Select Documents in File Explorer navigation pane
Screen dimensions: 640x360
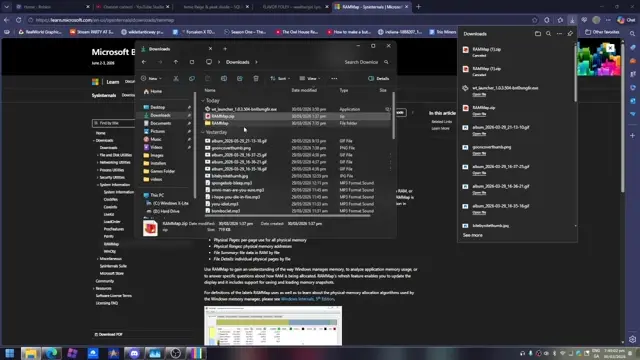[x=160, y=123]
